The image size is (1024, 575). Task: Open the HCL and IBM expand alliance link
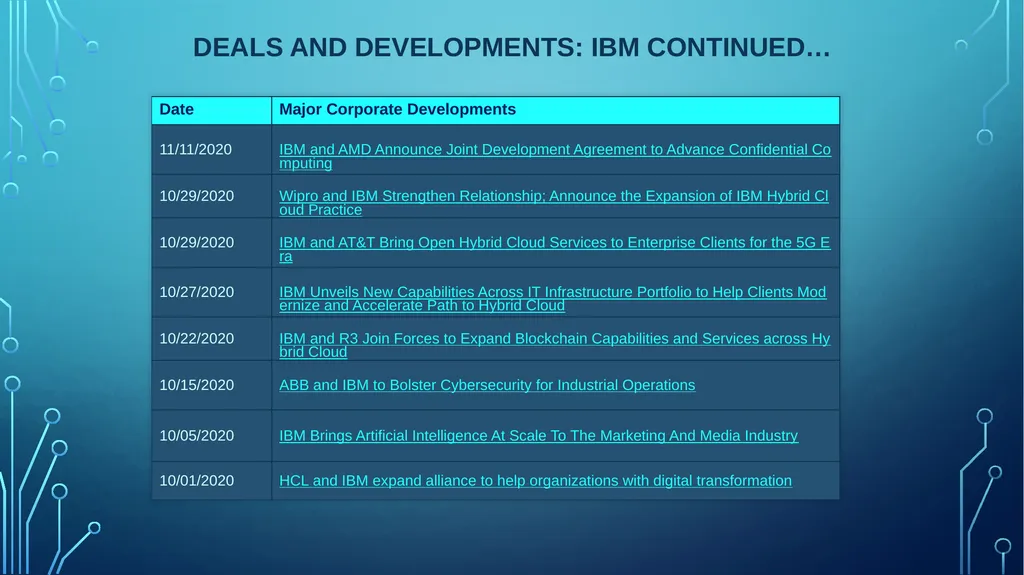click(x=536, y=481)
